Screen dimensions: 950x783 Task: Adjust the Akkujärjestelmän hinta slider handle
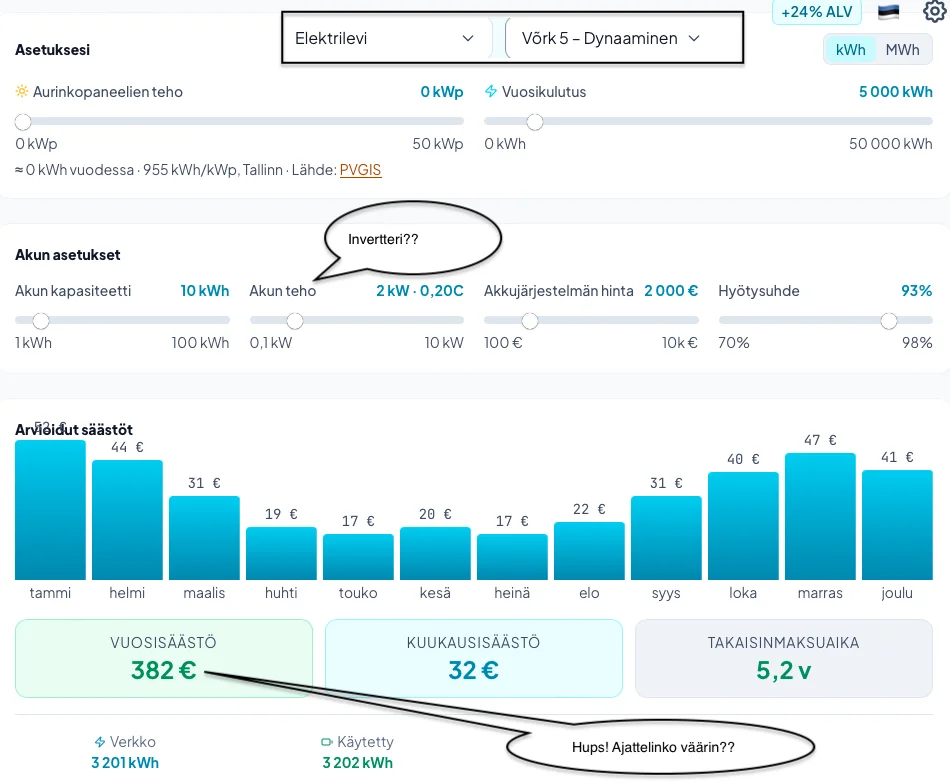(530, 321)
